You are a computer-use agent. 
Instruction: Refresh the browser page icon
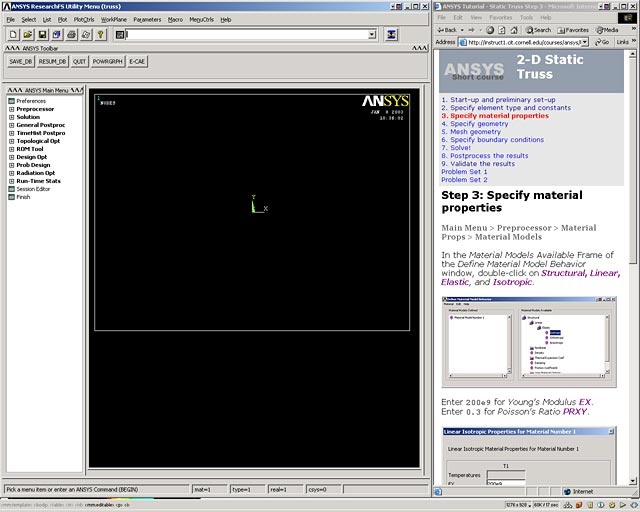(502, 30)
